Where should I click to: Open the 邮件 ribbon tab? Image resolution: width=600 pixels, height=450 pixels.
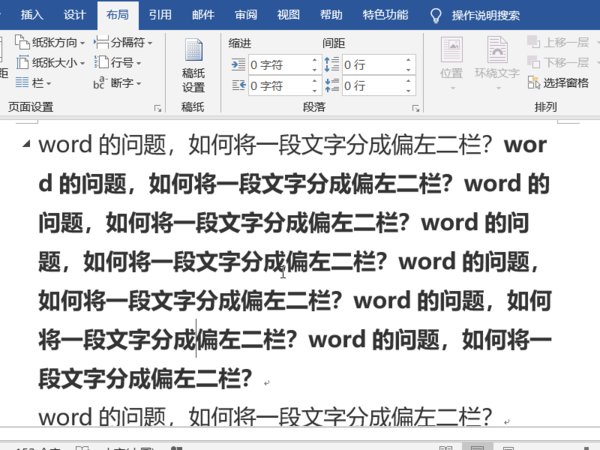coord(203,15)
